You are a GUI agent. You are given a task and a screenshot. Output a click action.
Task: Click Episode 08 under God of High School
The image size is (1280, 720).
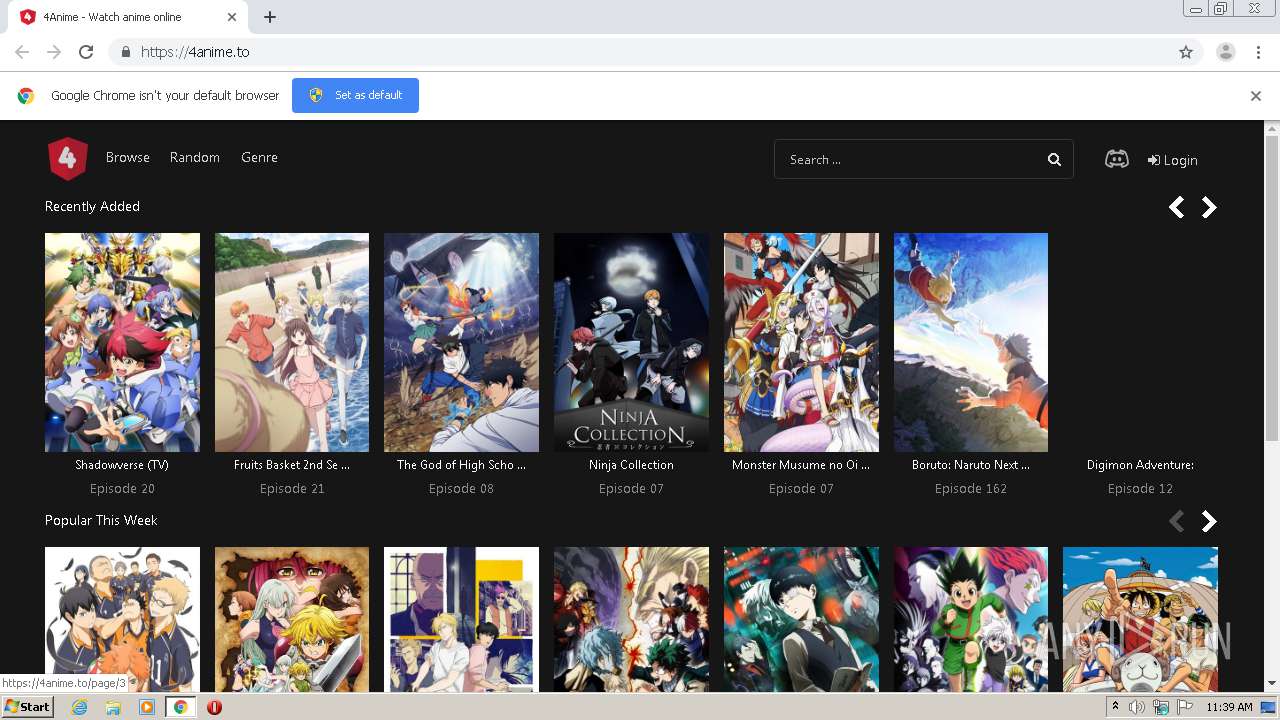point(461,489)
